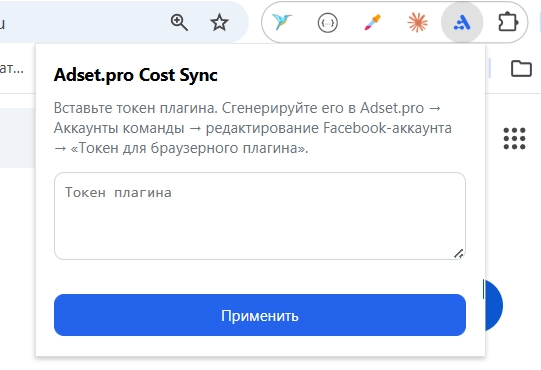Toggle the Adset.pro Cost Sync extension icon
This screenshot has height=370, width=541.
(x=462, y=23)
